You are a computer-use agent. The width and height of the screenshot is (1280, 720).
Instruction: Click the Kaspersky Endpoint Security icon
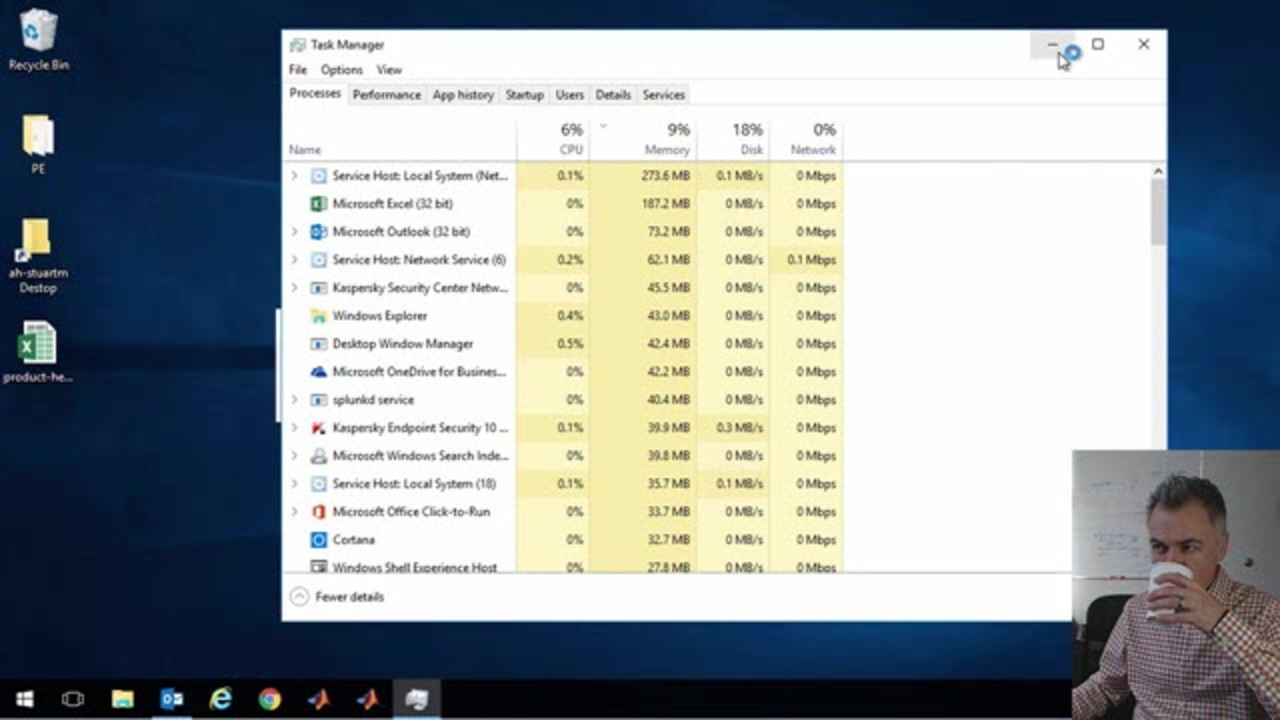pyautogui.click(x=318, y=428)
